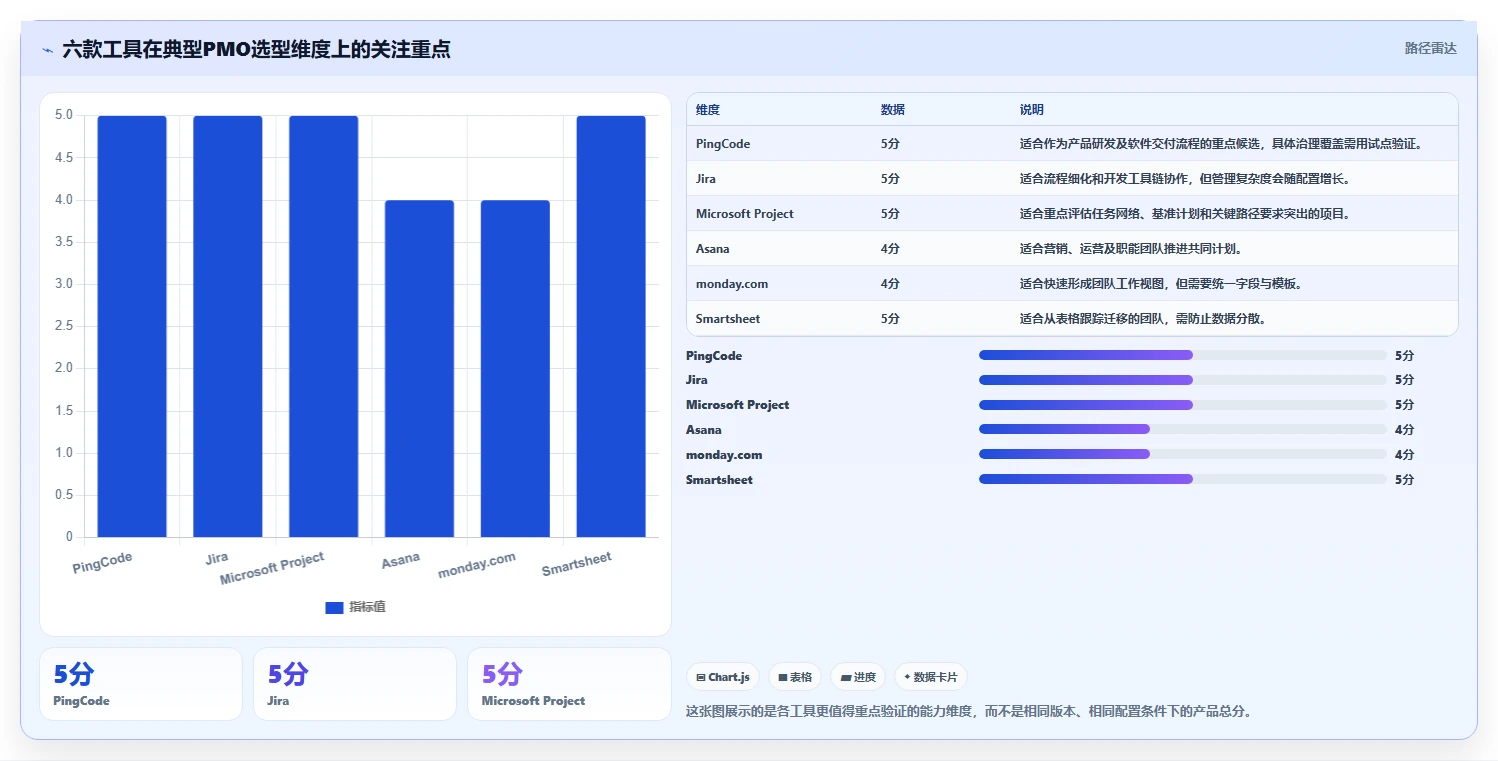Select the Jira table row name

click(706, 179)
